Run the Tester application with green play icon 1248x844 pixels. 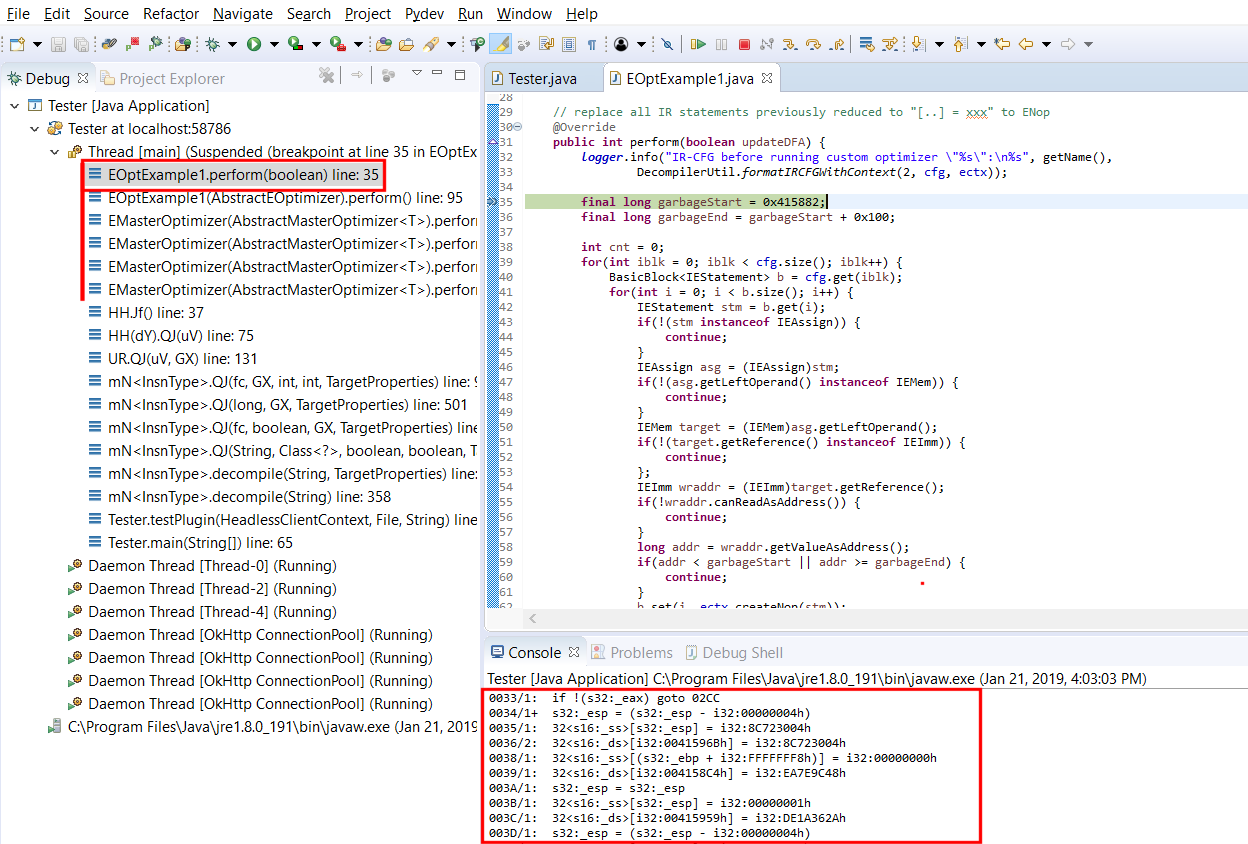click(252, 44)
